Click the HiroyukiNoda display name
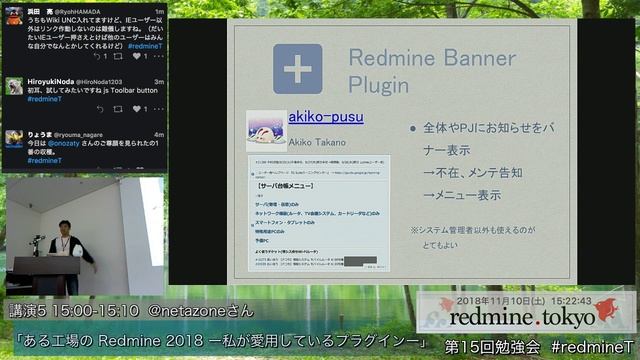 point(51,82)
